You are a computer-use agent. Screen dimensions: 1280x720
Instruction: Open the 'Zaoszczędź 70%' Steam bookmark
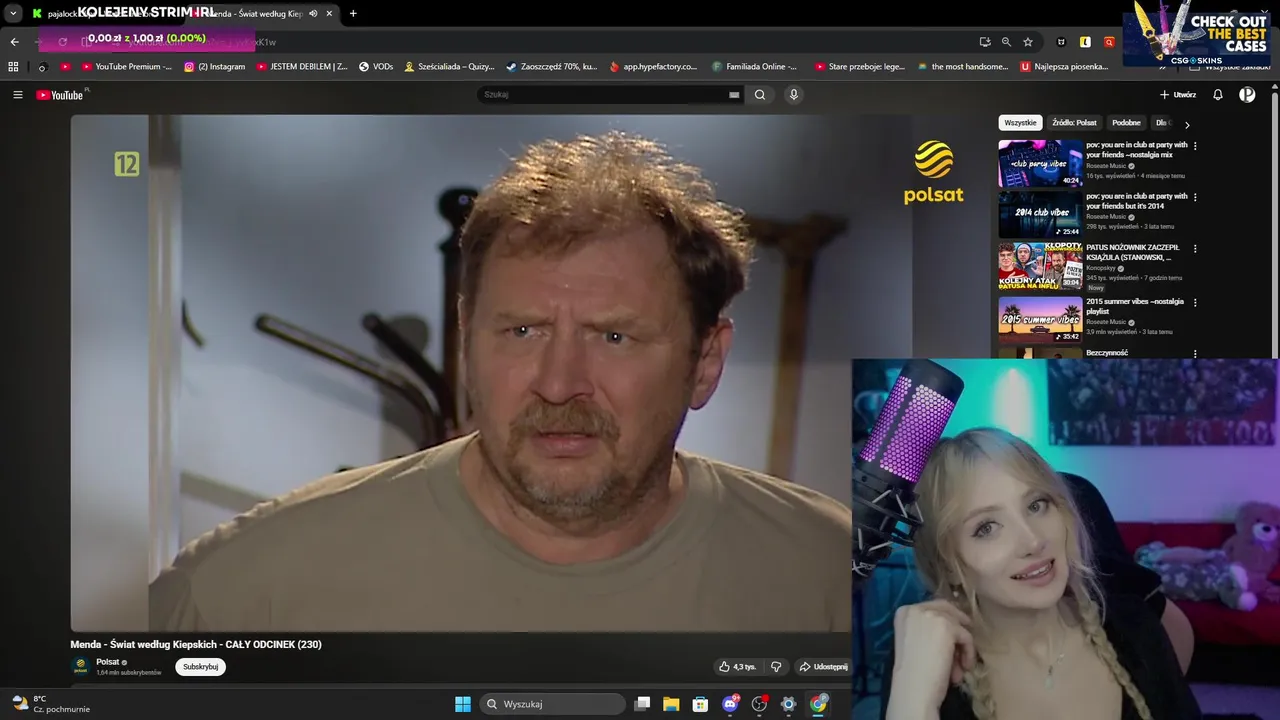(551, 67)
